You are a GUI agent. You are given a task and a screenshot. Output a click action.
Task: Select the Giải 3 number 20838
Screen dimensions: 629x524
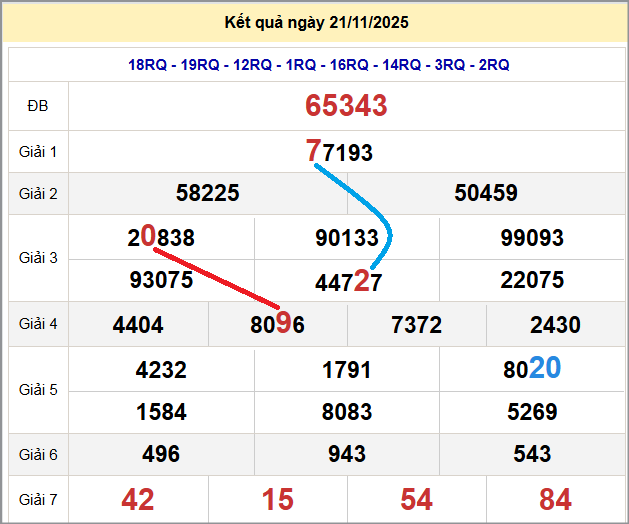coord(161,238)
